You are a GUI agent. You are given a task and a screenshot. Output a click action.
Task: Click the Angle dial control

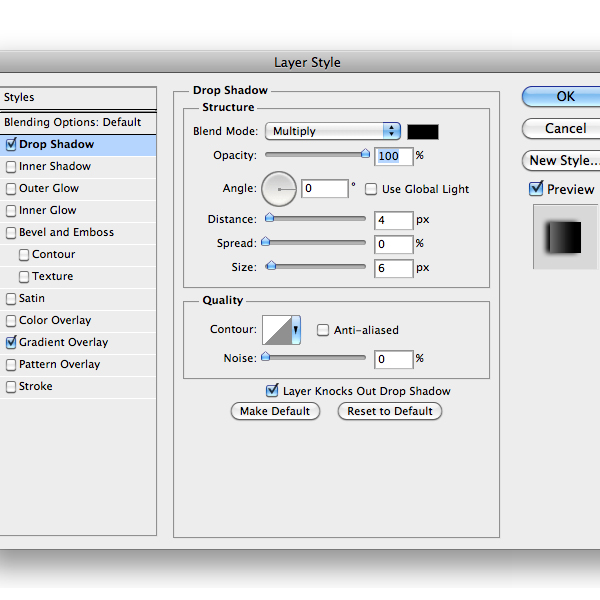(279, 189)
